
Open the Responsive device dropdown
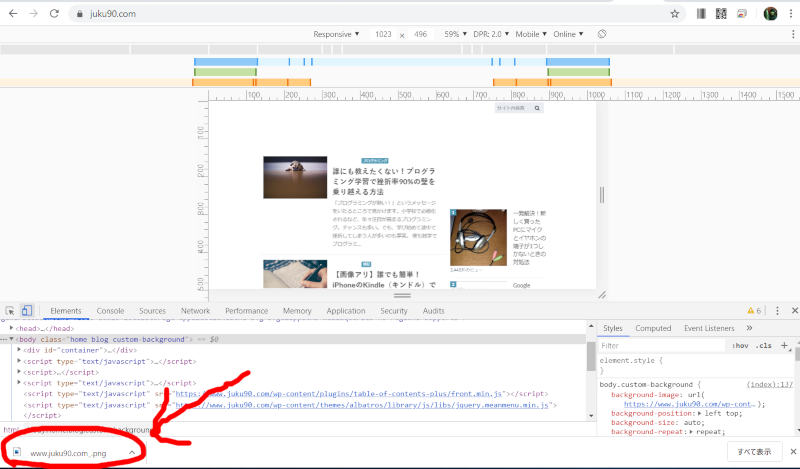pyautogui.click(x=336, y=34)
